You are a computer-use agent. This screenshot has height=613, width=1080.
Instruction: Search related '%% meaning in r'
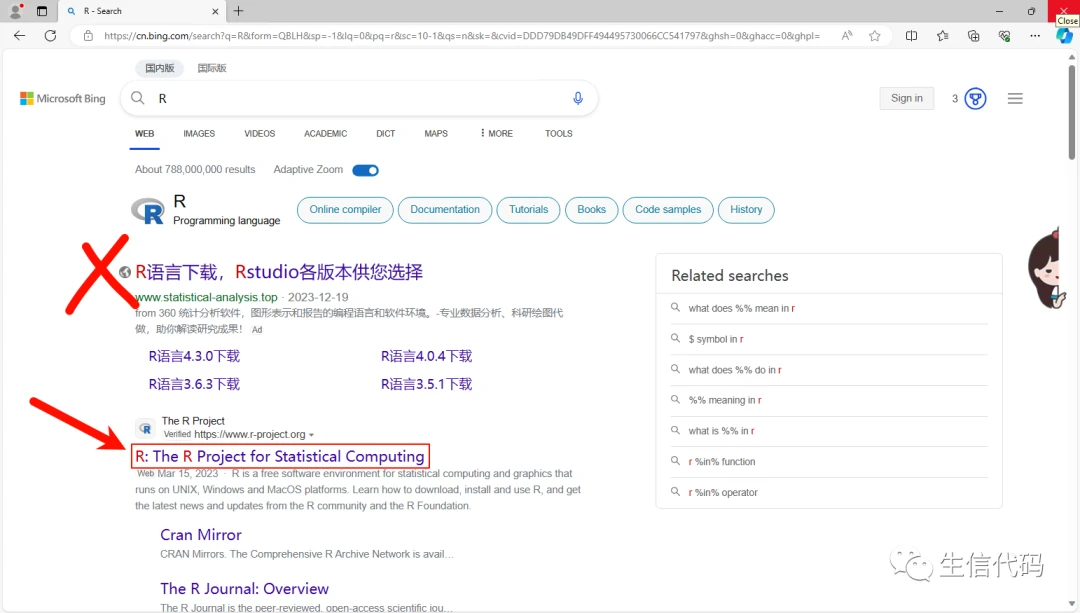pyautogui.click(x=725, y=400)
